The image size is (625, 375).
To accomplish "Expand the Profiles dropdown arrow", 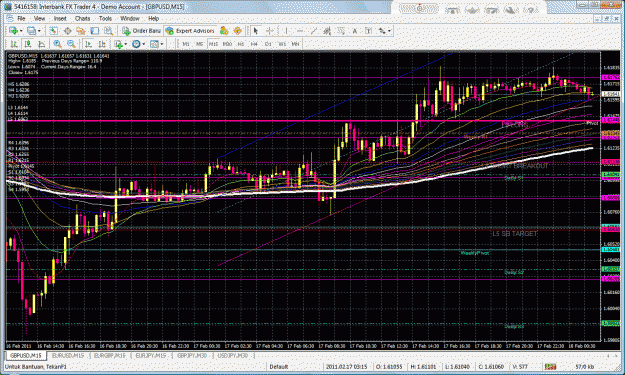I will [x=39, y=31].
